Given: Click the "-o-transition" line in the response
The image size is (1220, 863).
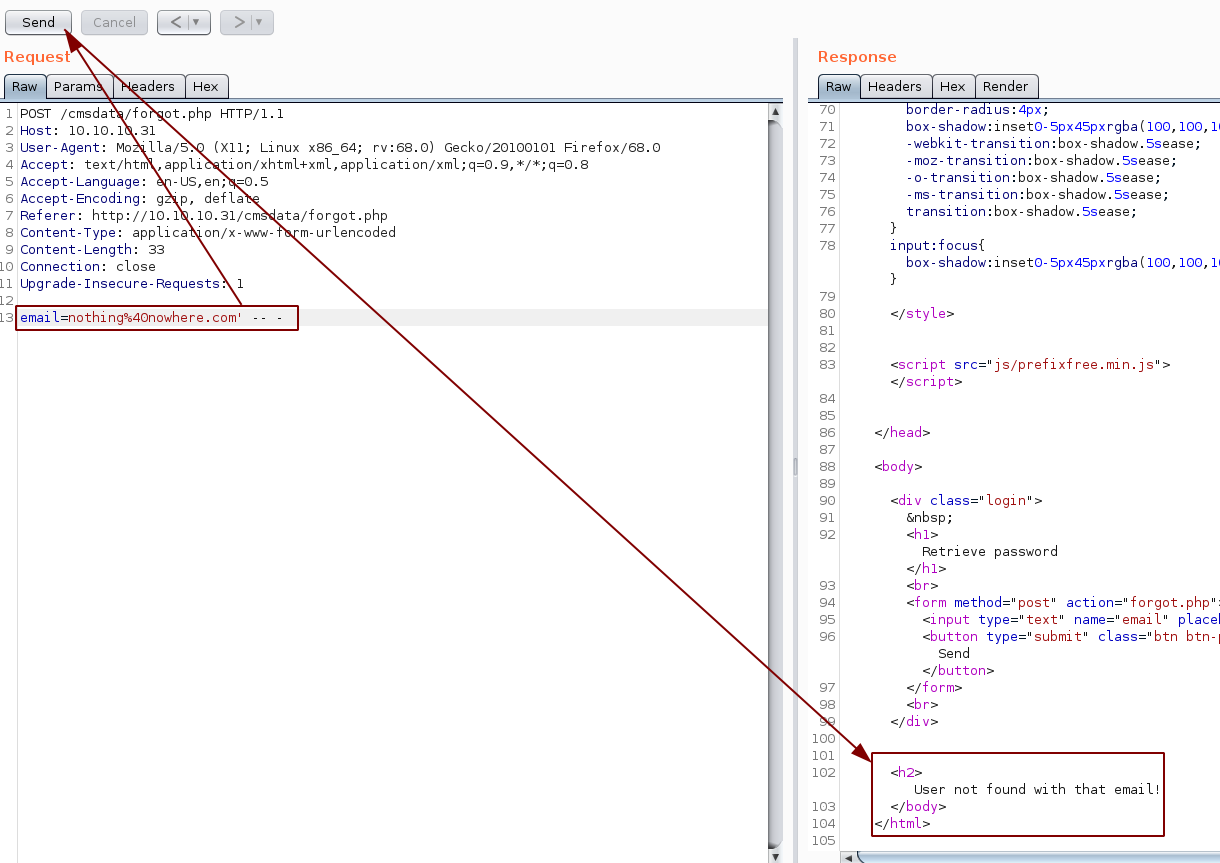Looking at the screenshot, I should coord(1032,178).
